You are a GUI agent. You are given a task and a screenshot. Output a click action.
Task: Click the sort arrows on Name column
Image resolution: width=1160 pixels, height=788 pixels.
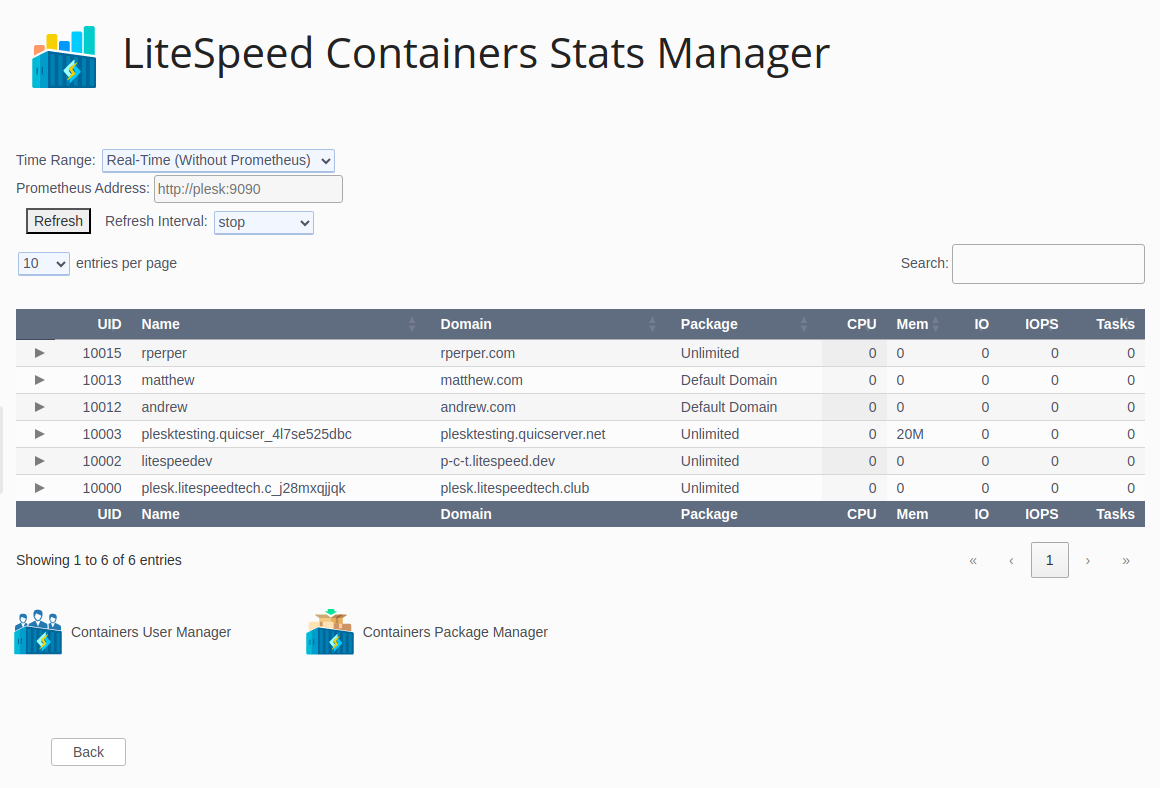point(411,324)
